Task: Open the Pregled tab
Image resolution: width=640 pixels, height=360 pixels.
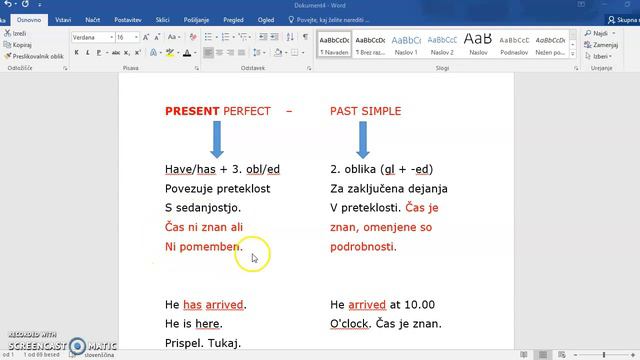Action: pos(233,20)
